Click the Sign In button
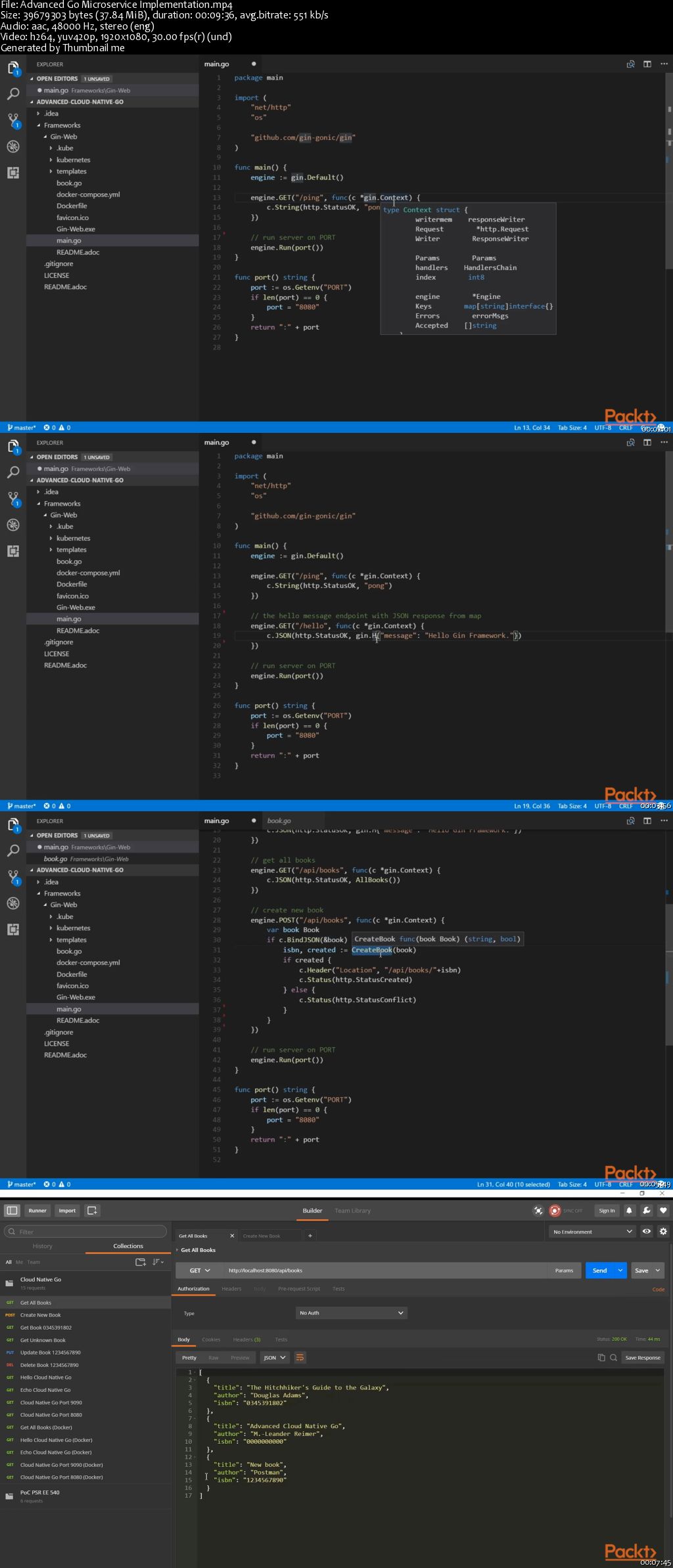Viewport: 673px width, 1568px height. [x=607, y=1211]
